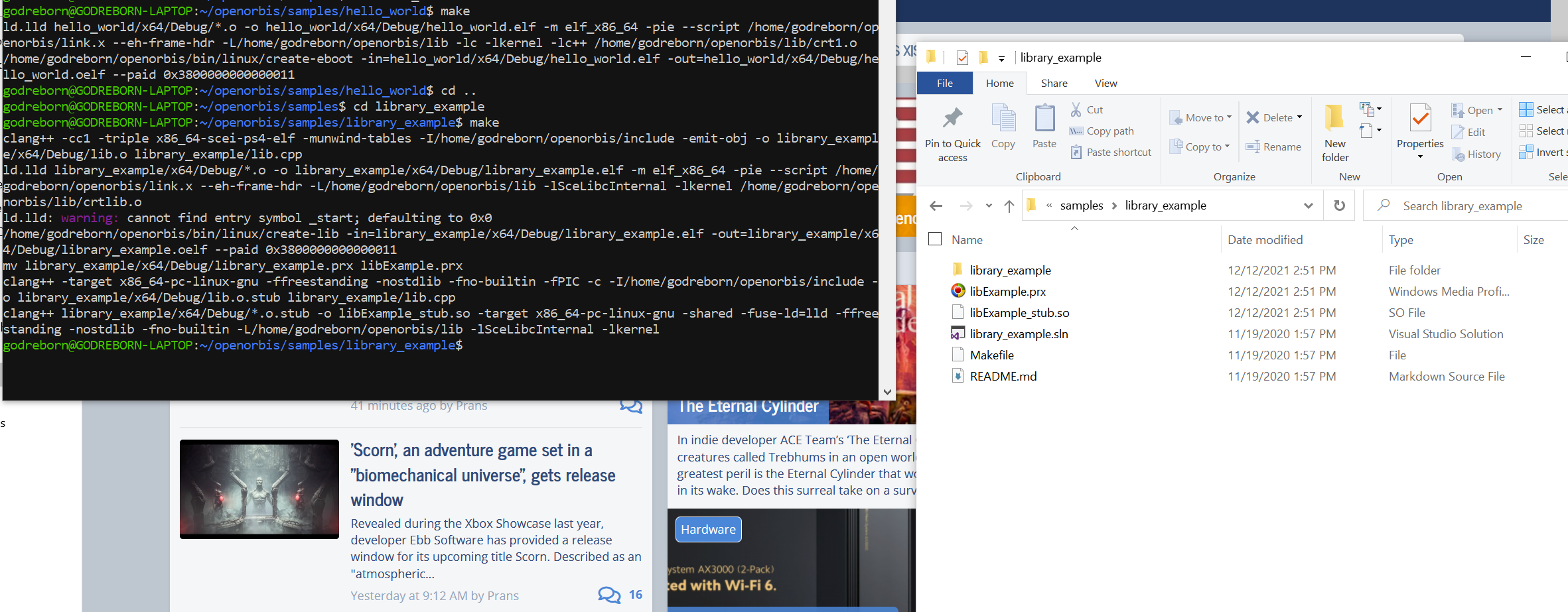Click the library_example.sln Visual Studio icon
Screen dimensions: 1568x612
point(958,334)
